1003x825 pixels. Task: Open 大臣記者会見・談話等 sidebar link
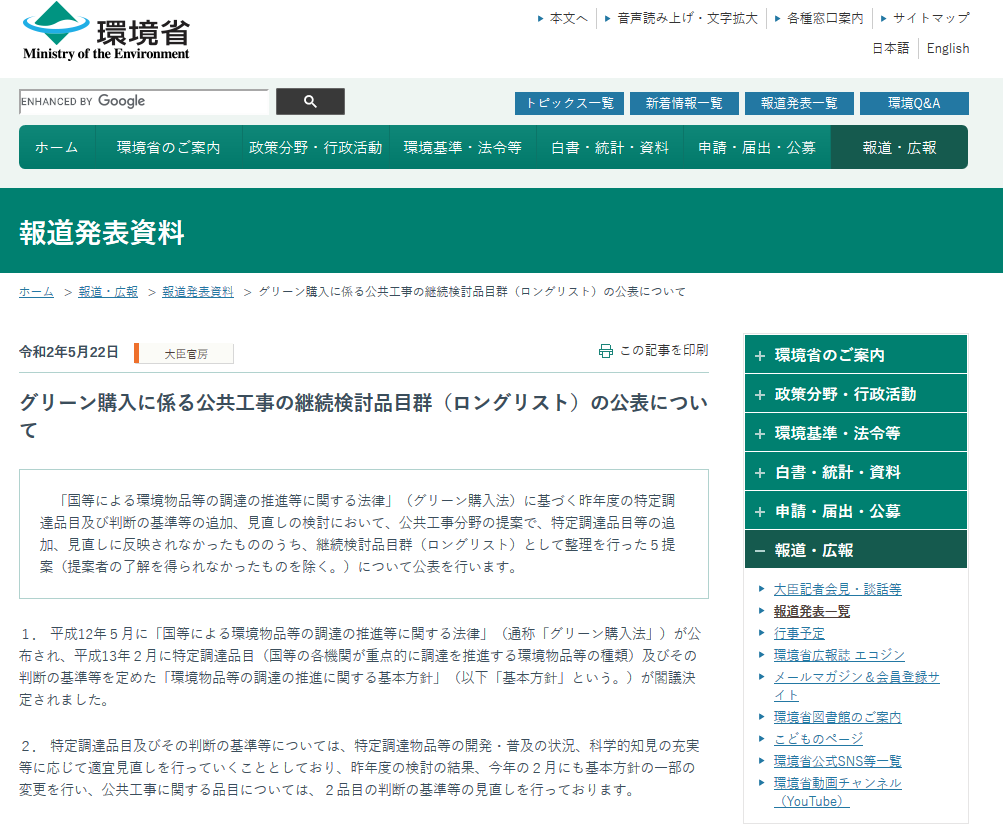click(837, 589)
